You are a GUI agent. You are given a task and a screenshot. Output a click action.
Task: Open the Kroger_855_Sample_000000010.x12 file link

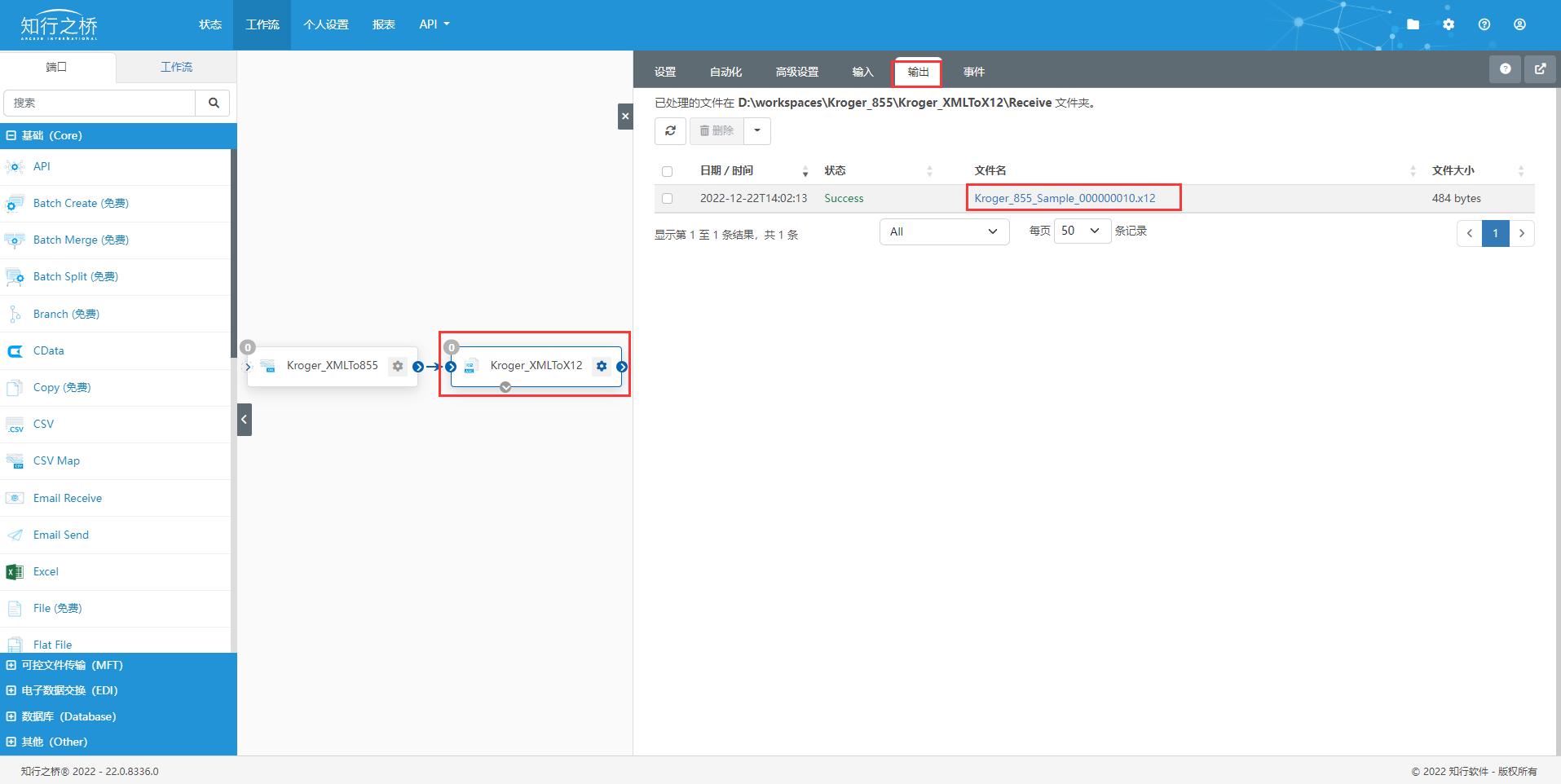pyautogui.click(x=1065, y=198)
